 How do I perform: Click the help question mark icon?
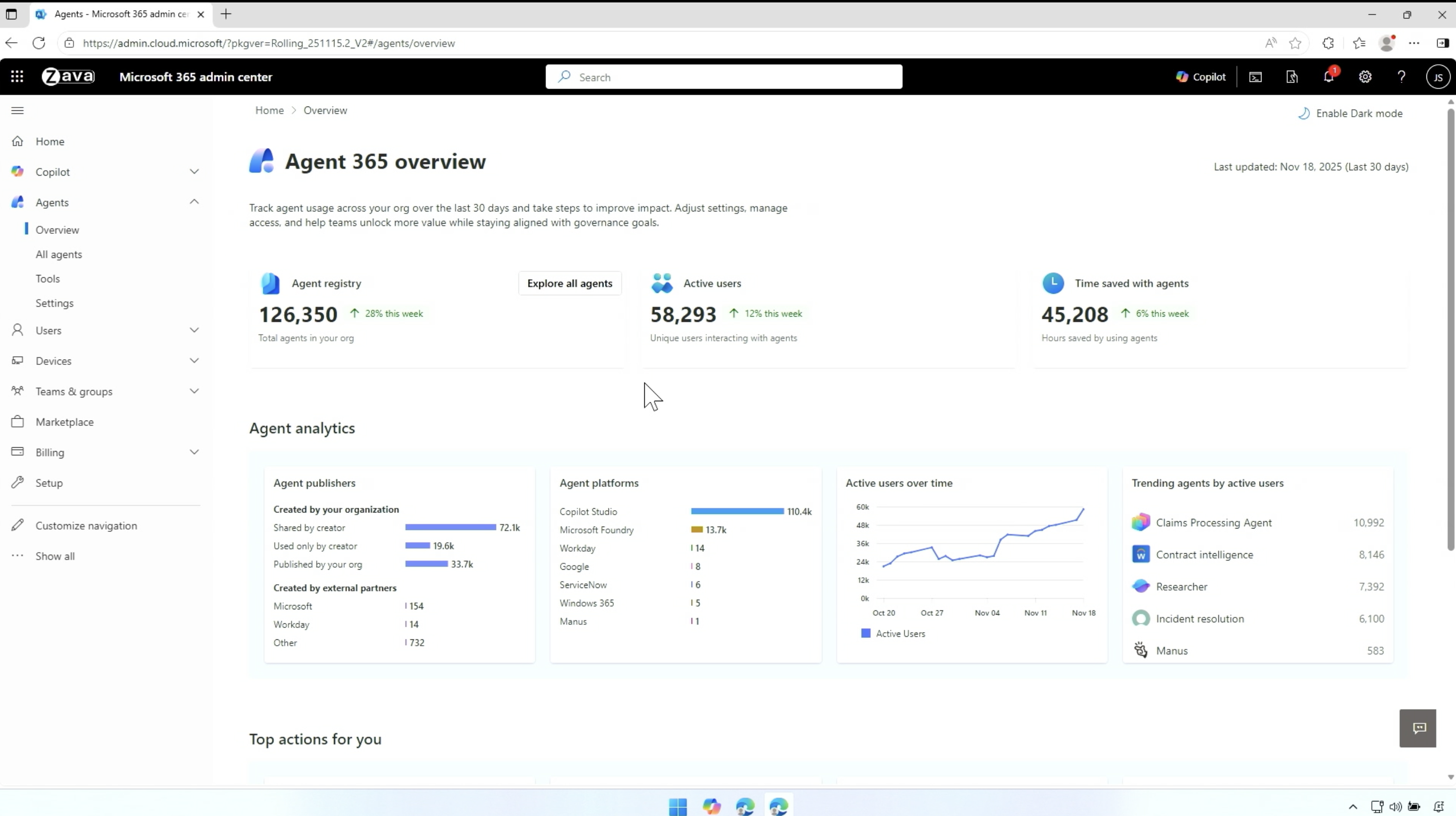[x=1401, y=77]
